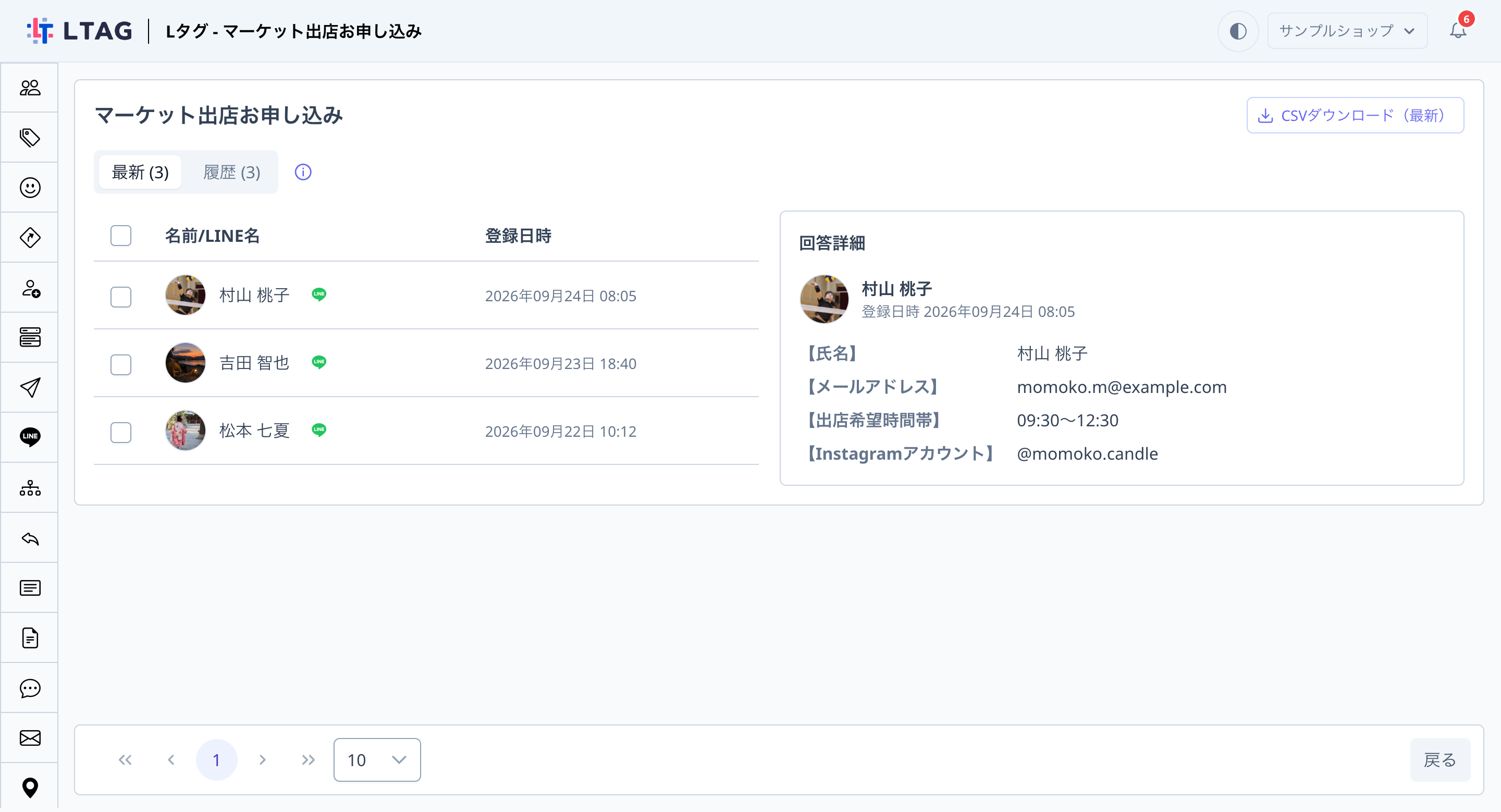The height and width of the screenshot is (812, 1501).
Task: Go to last page with double-right arrows
Action: 308,760
